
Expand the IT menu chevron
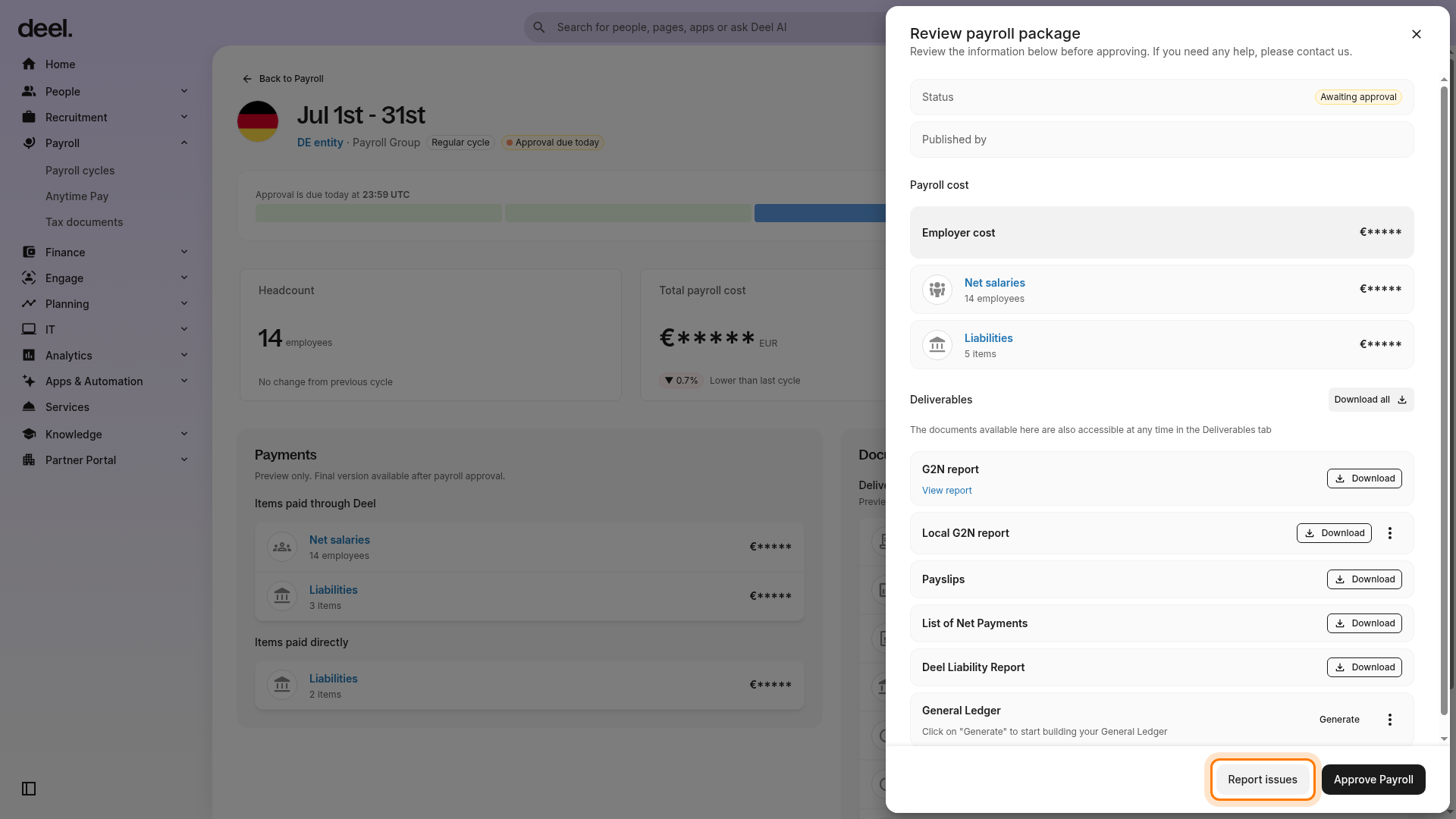coord(184,330)
